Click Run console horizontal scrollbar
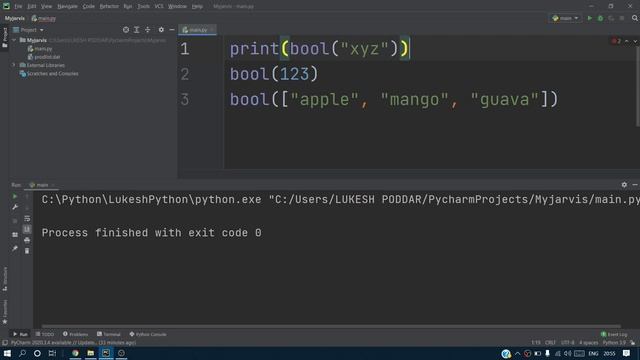Viewport: 640px width, 360px height. click(x=331, y=326)
